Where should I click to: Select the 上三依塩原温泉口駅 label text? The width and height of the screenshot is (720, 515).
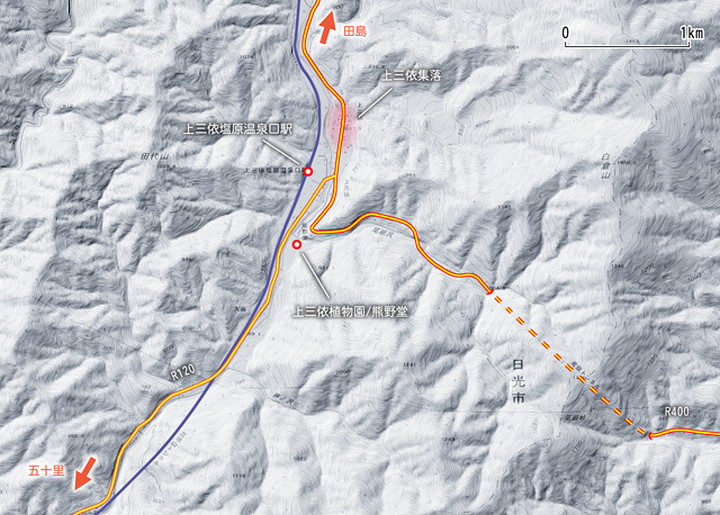238,129
